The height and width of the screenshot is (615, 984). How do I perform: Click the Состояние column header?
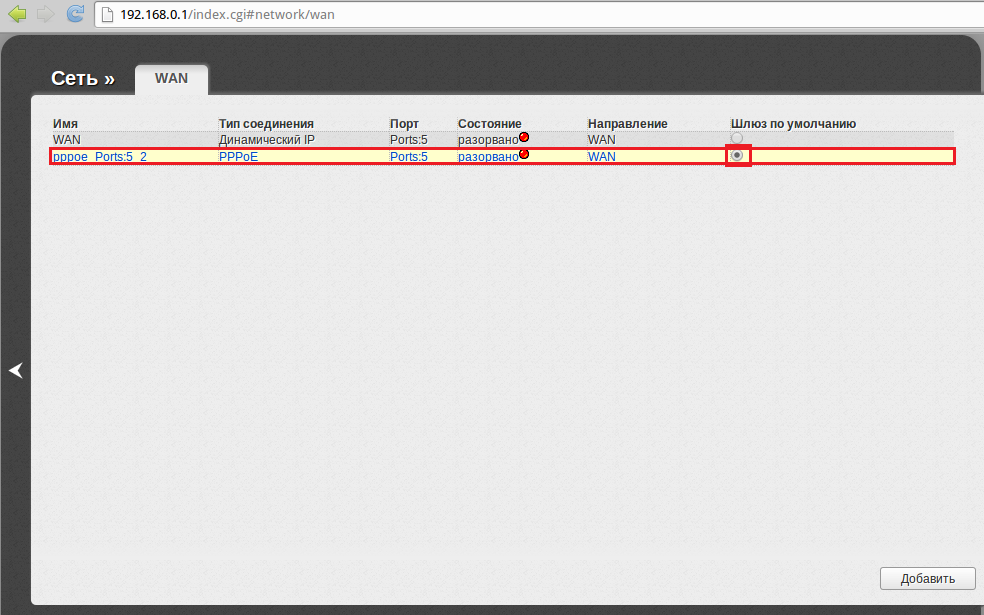489,123
